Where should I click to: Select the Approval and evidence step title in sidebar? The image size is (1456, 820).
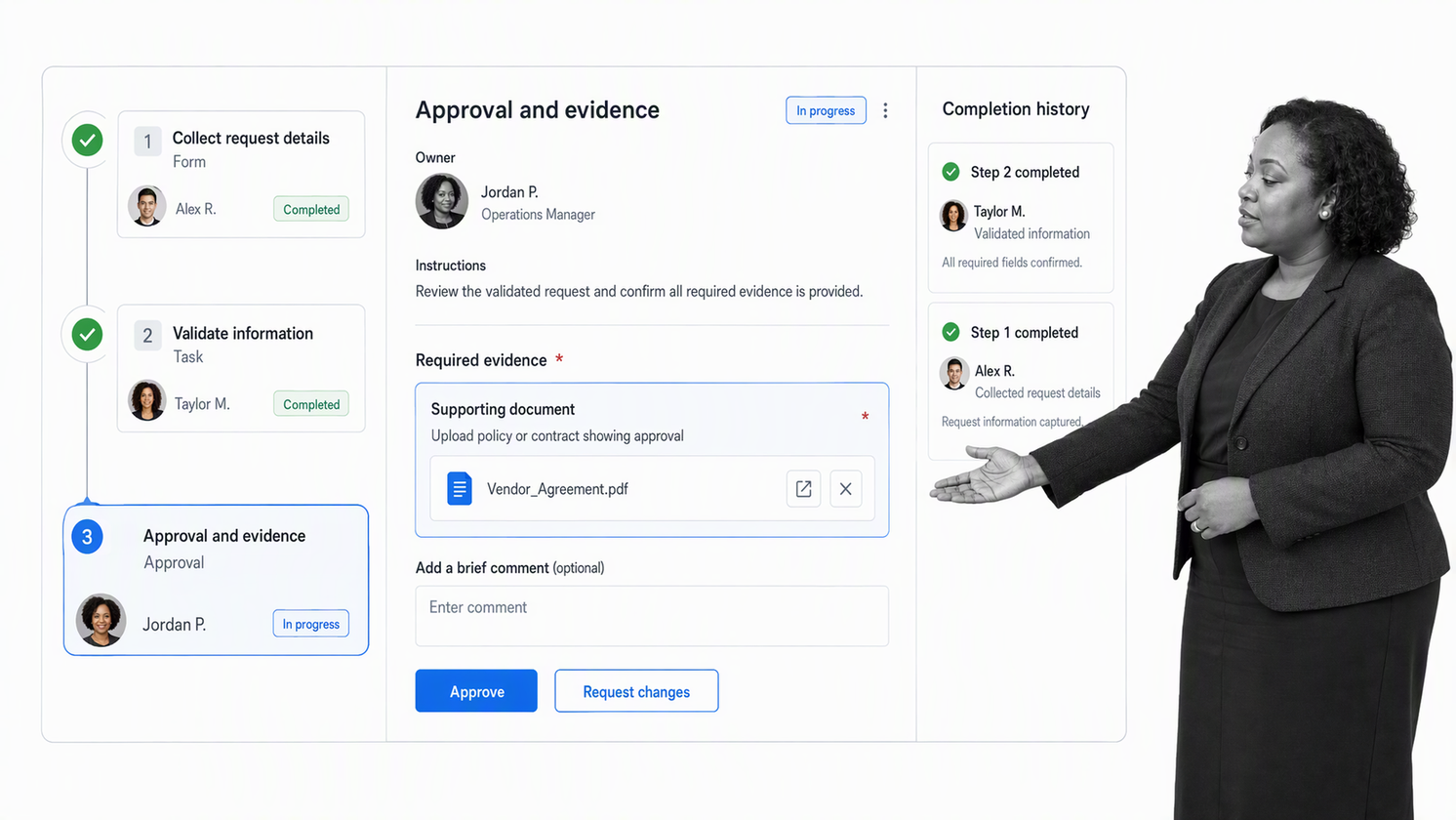(x=224, y=536)
